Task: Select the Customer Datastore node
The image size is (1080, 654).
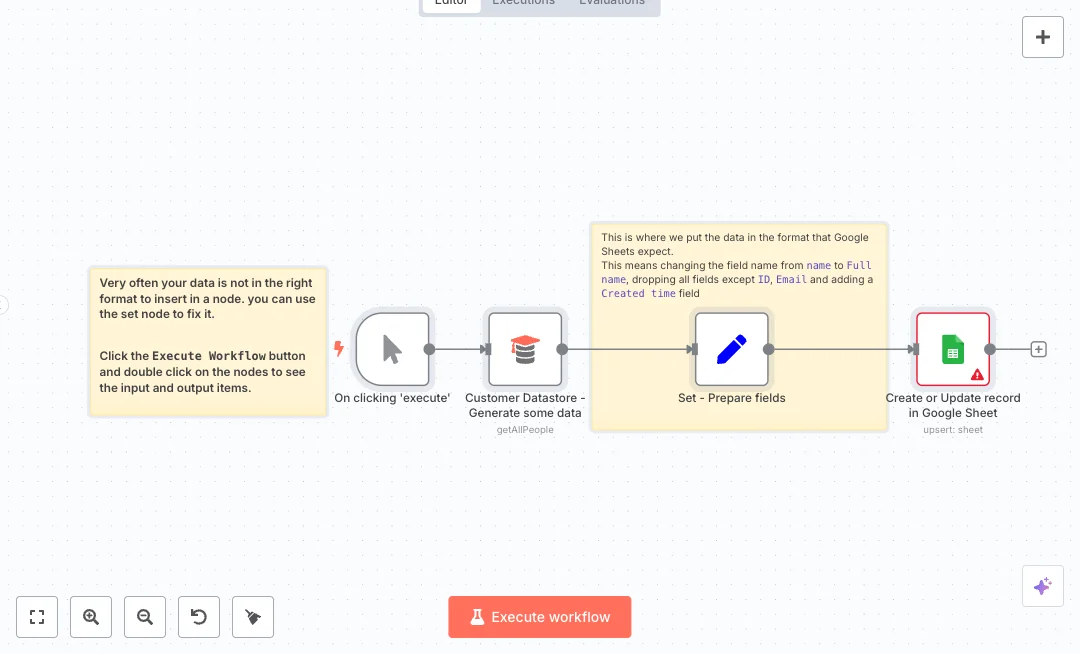Action: click(525, 349)
